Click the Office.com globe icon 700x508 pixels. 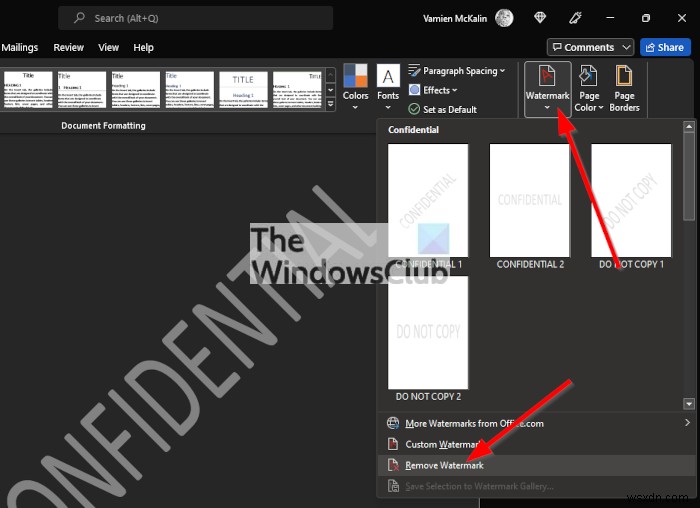(x=393, y=423)
